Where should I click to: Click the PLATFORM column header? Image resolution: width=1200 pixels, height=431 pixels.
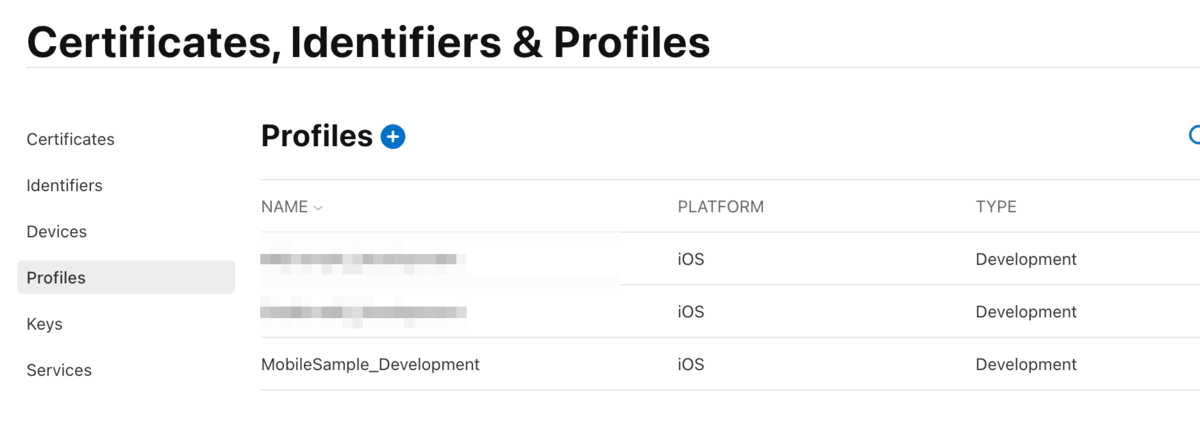tap(720, 207)
